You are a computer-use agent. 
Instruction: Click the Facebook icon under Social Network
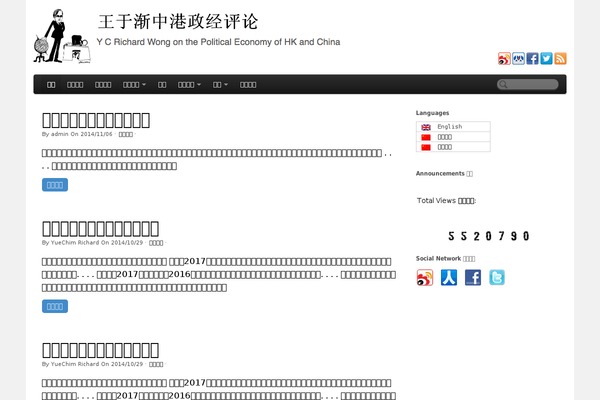pos(473,278)
